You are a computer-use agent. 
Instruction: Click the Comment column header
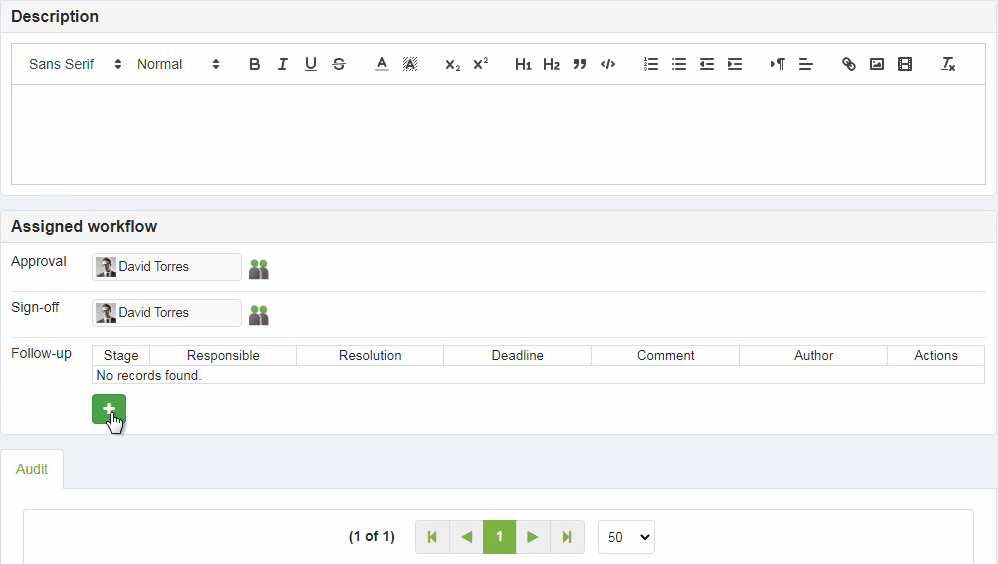point(666,355)
